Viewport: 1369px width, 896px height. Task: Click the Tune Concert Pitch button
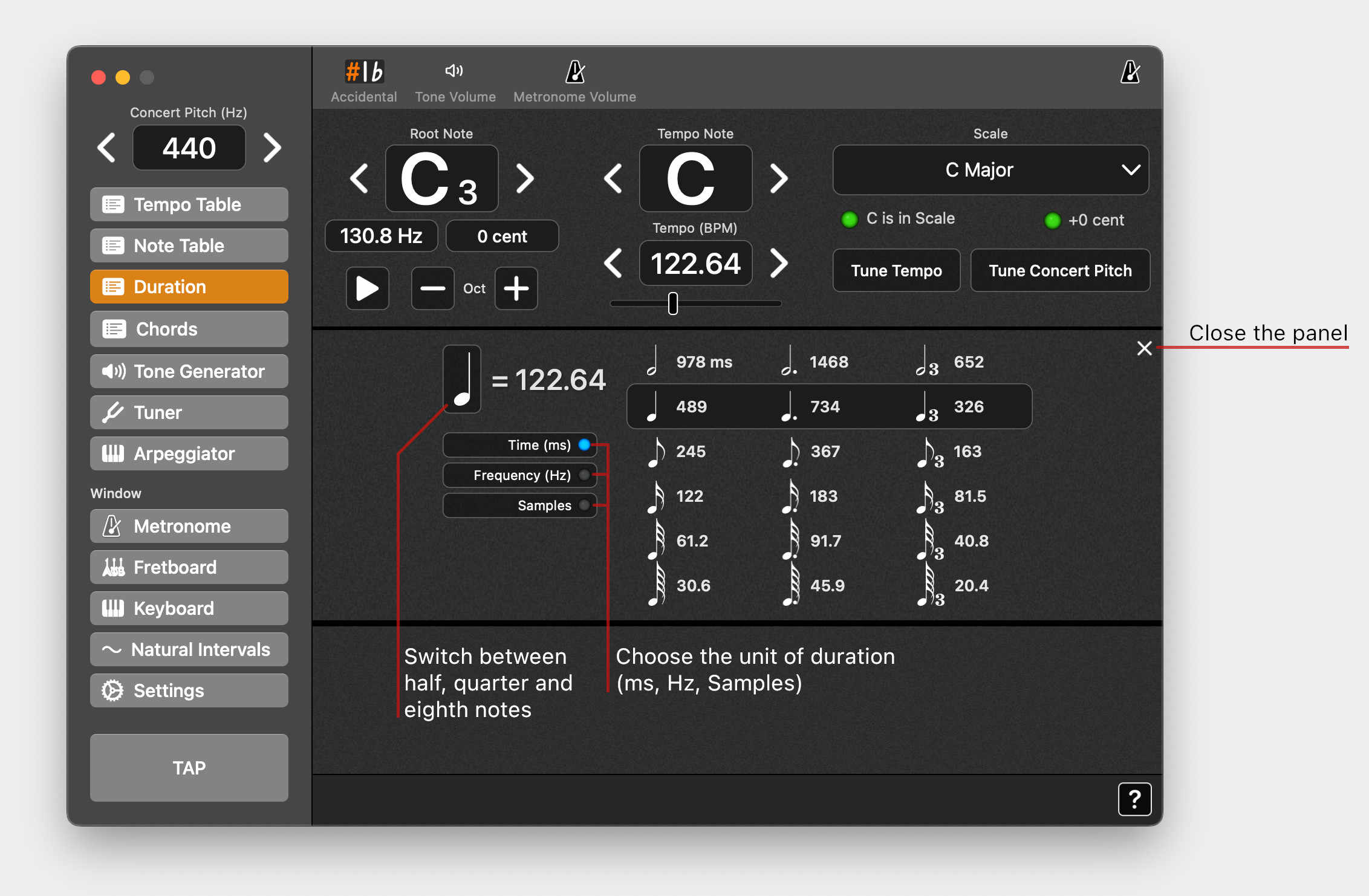click(1060, 270)
